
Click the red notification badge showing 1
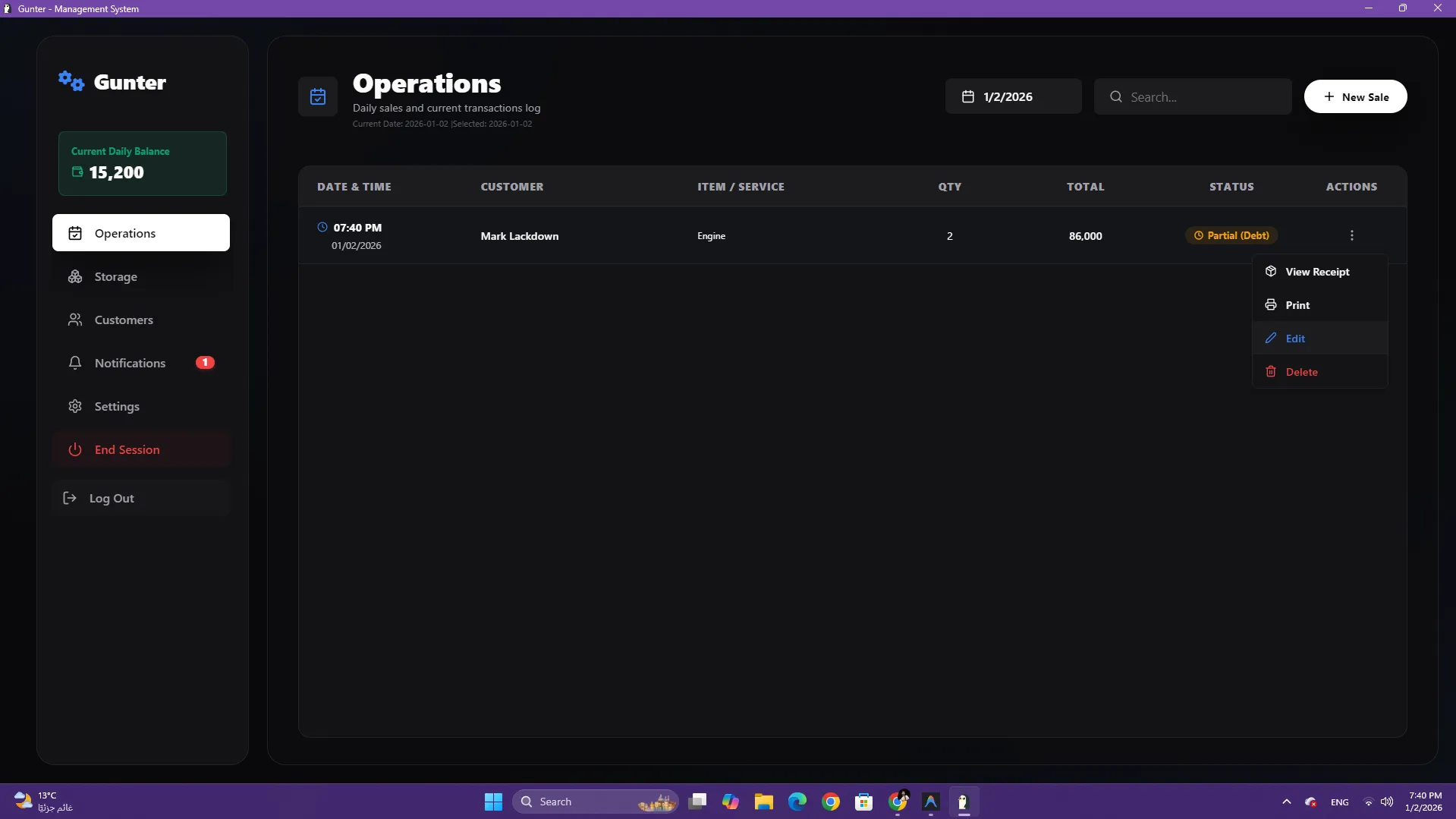click(x=205, y=363)
